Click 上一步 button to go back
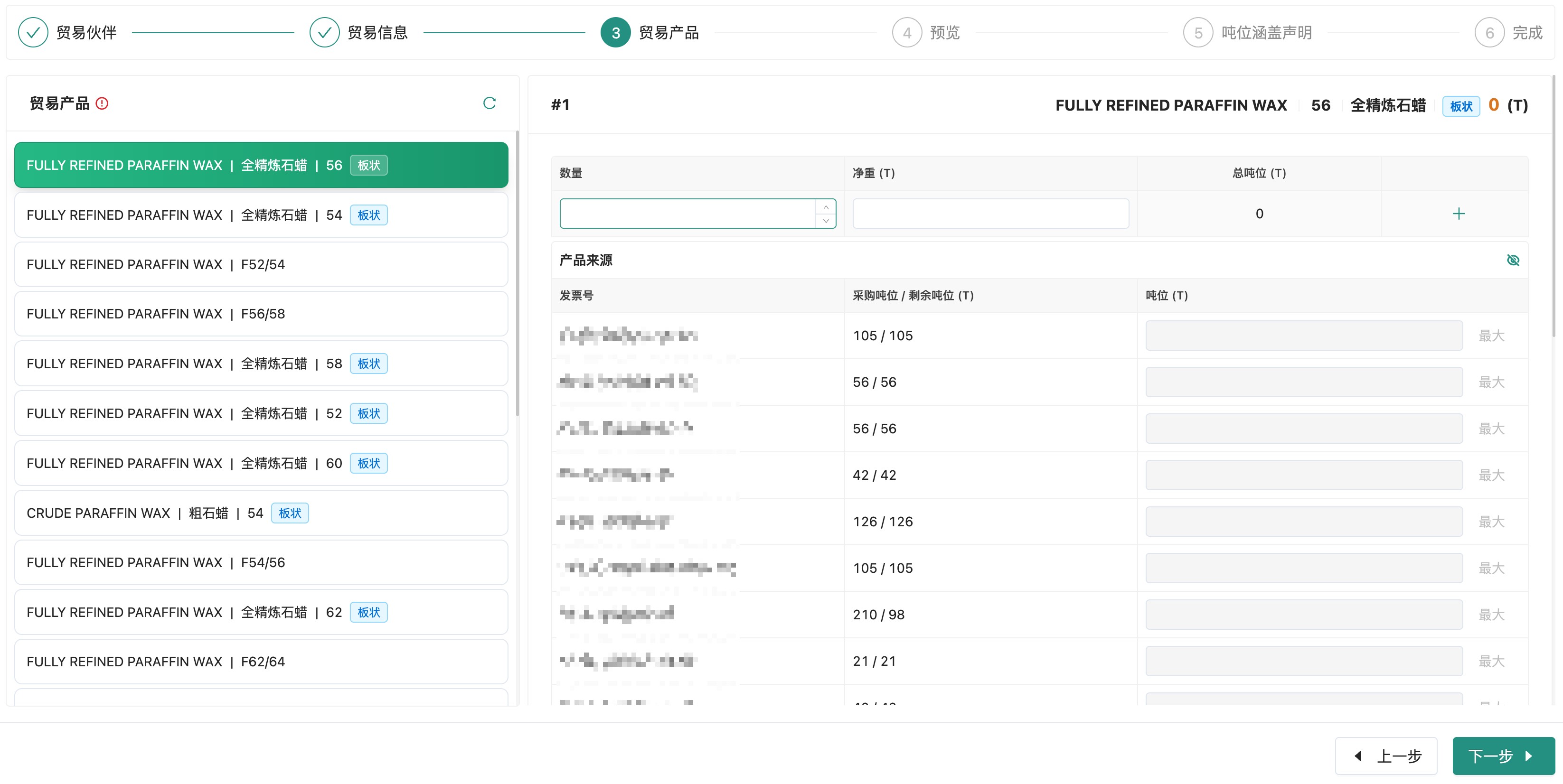 click(1386, 756)
